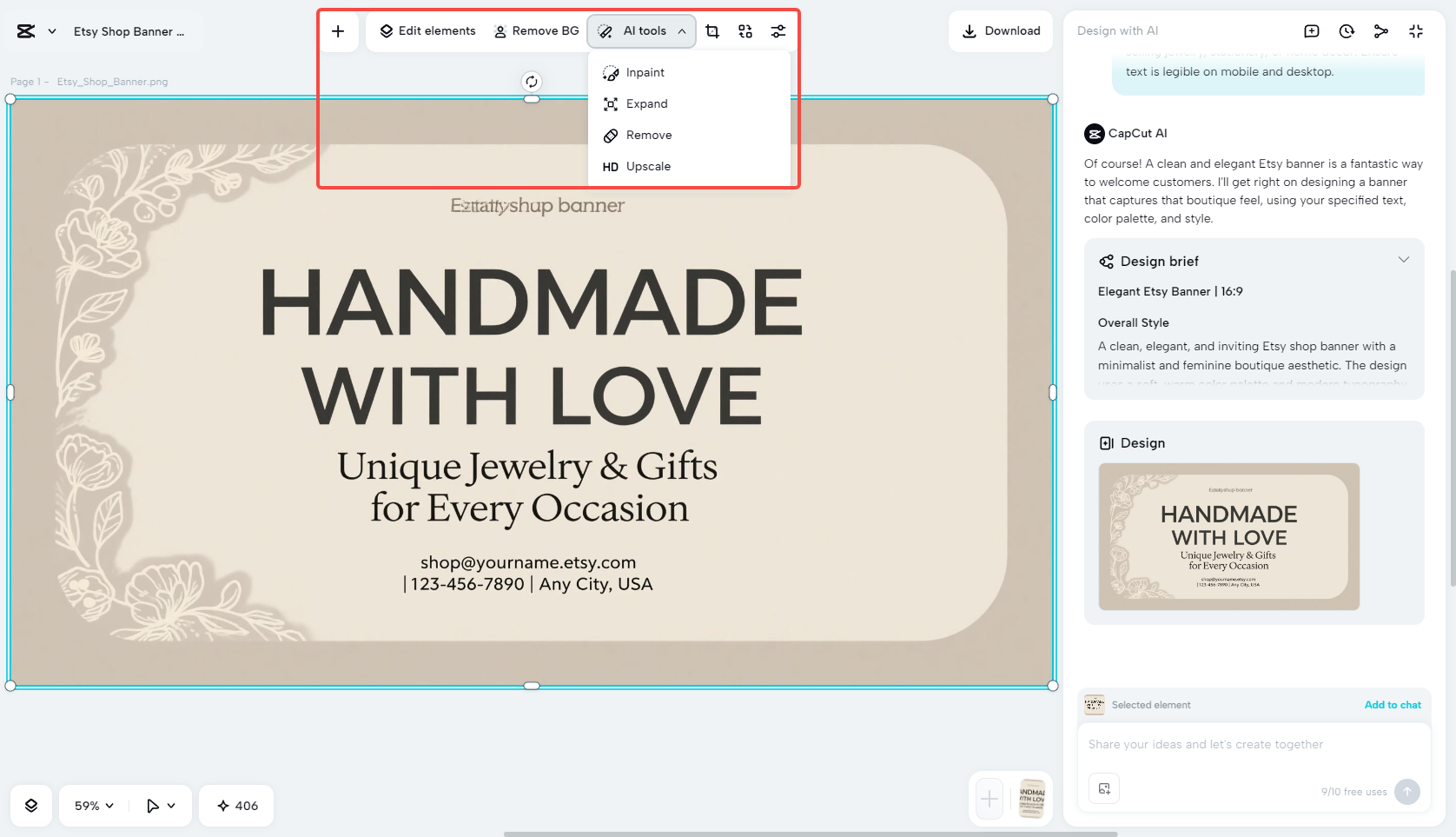Select the Crop tool in the toolbar

[x=712, y=30]
